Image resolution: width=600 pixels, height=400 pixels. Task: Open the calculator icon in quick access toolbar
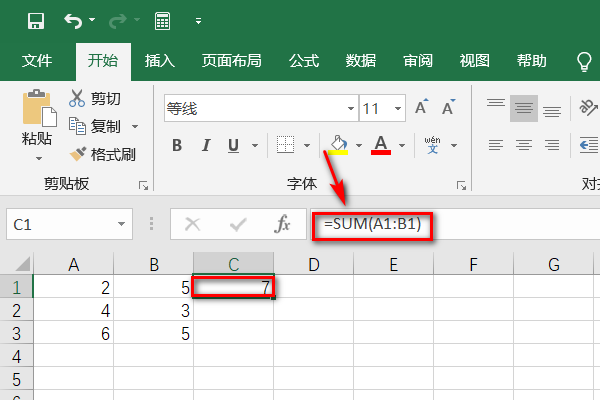pos(162,21)
